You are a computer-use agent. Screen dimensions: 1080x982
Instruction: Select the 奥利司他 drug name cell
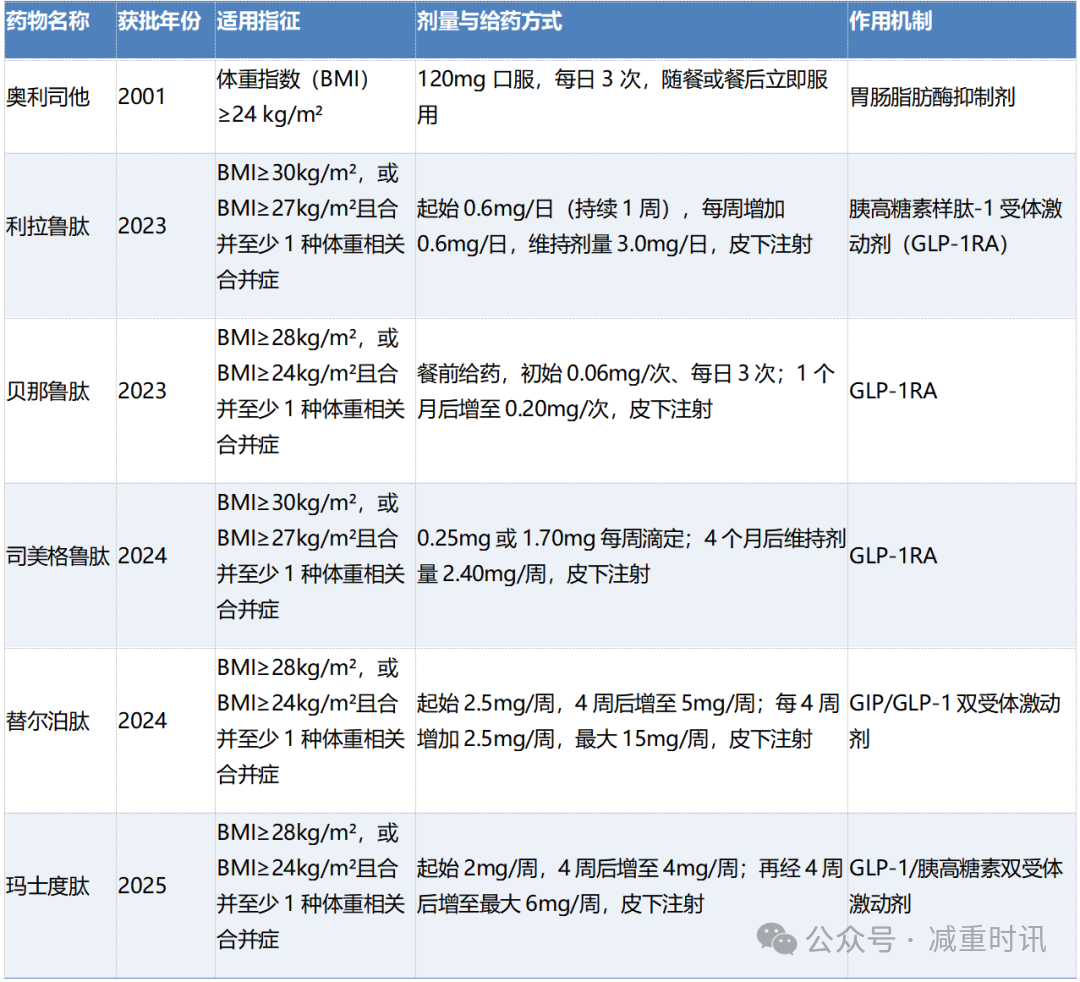pos(48,97)
